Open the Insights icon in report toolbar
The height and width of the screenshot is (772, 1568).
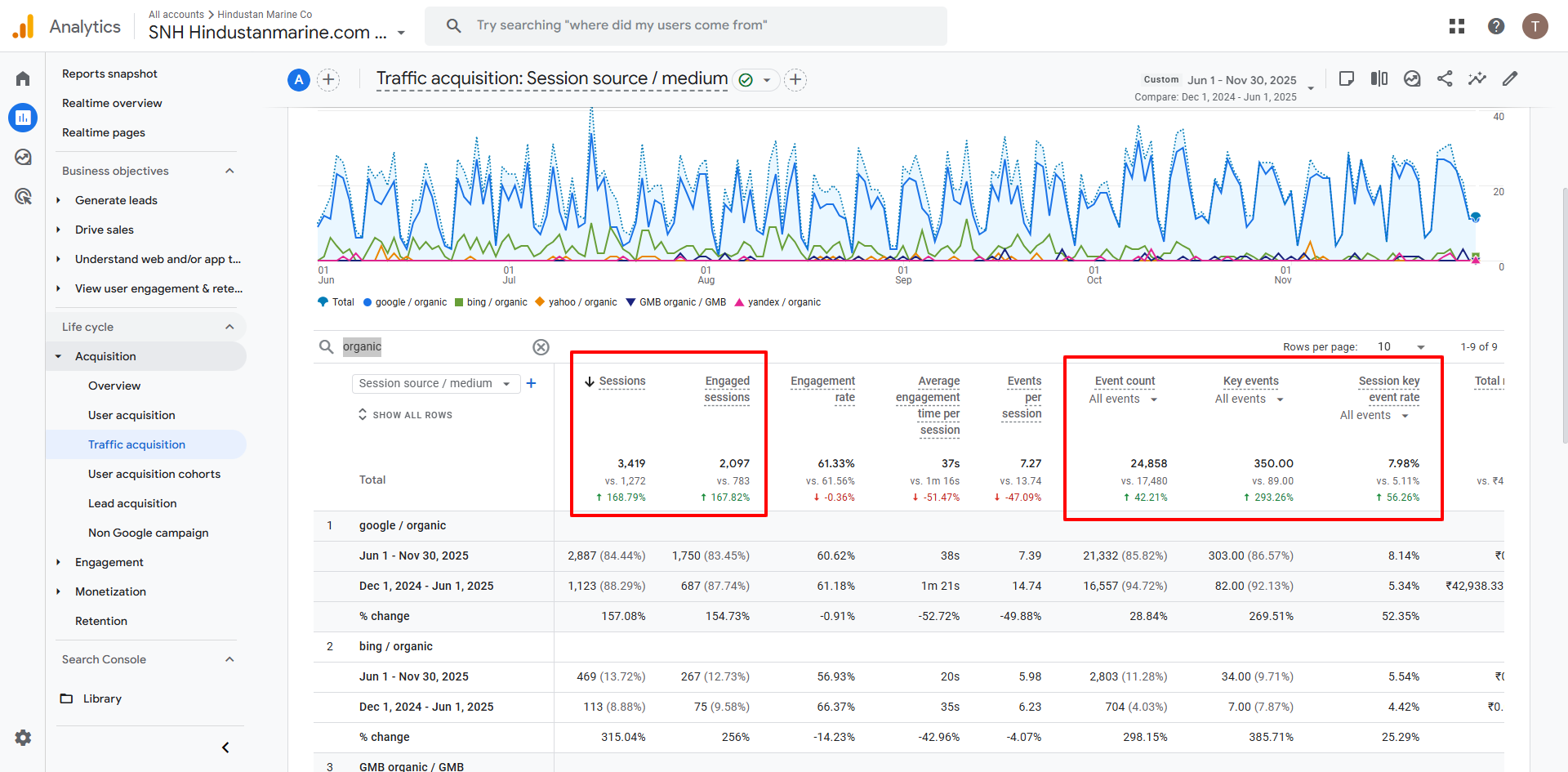coord(1412,78)
